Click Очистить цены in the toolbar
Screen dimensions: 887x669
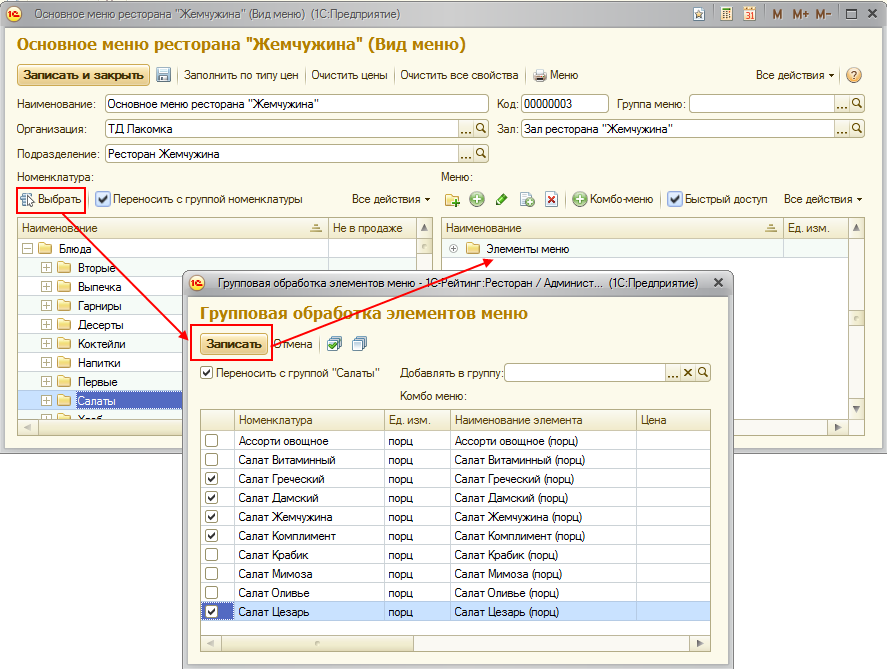click(x=349, y=75)
